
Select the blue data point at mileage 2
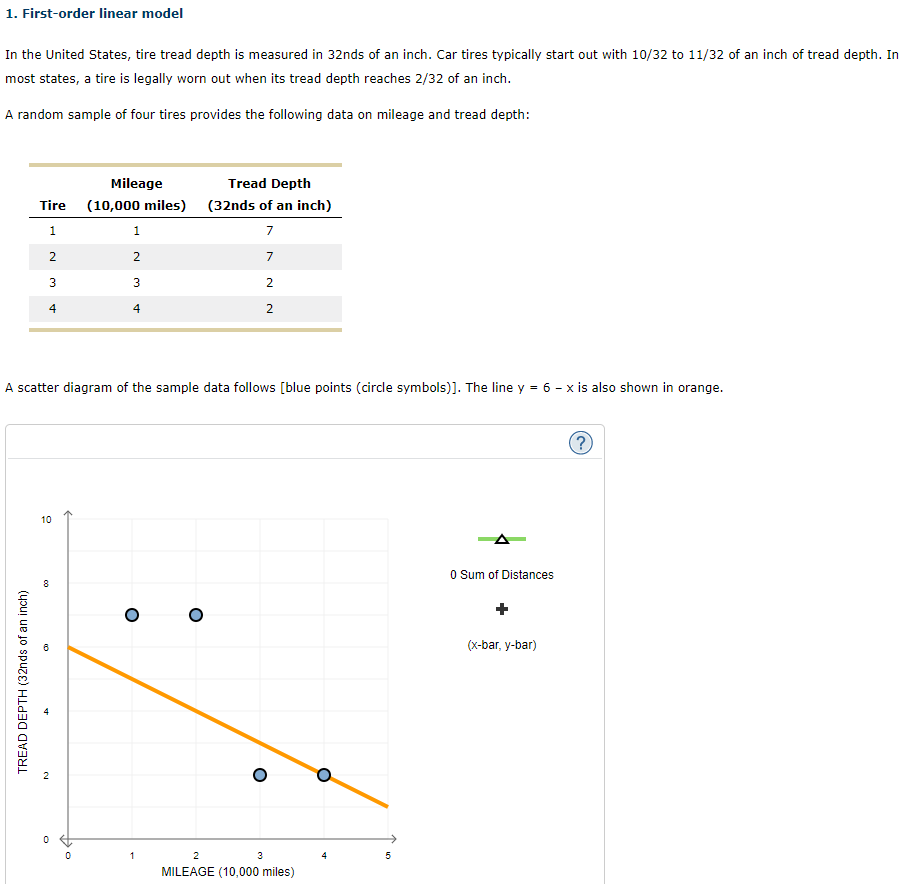[195, 614]
